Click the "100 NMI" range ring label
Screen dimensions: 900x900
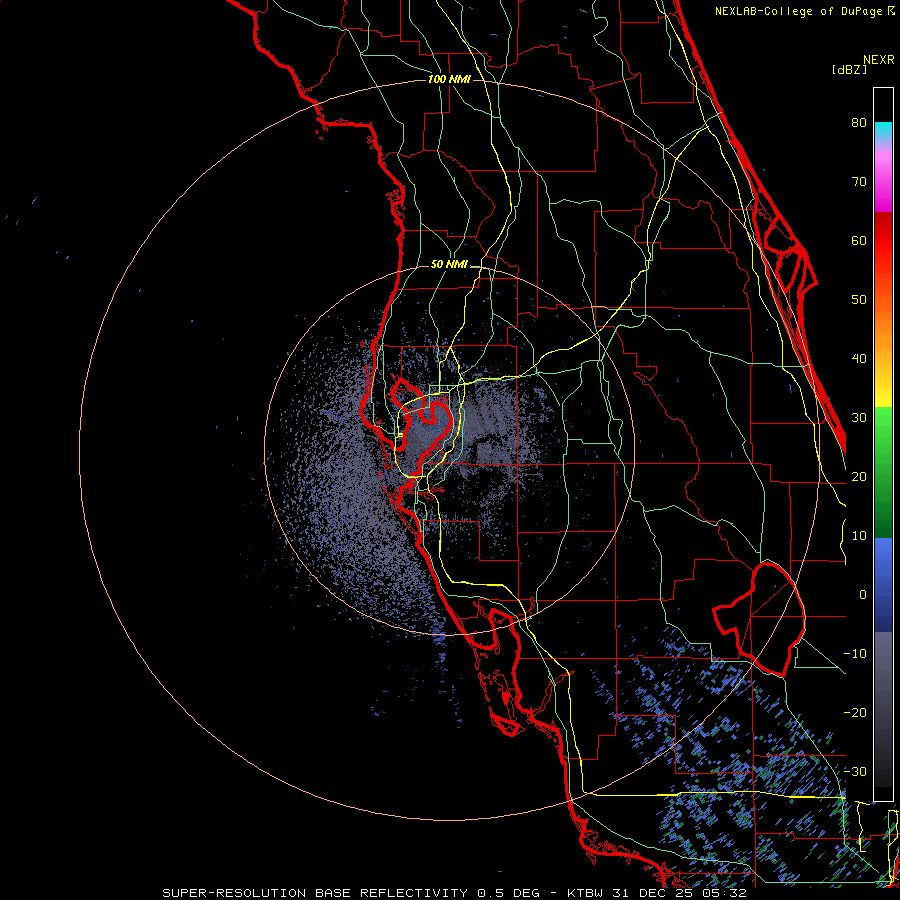tap(449, 79)
